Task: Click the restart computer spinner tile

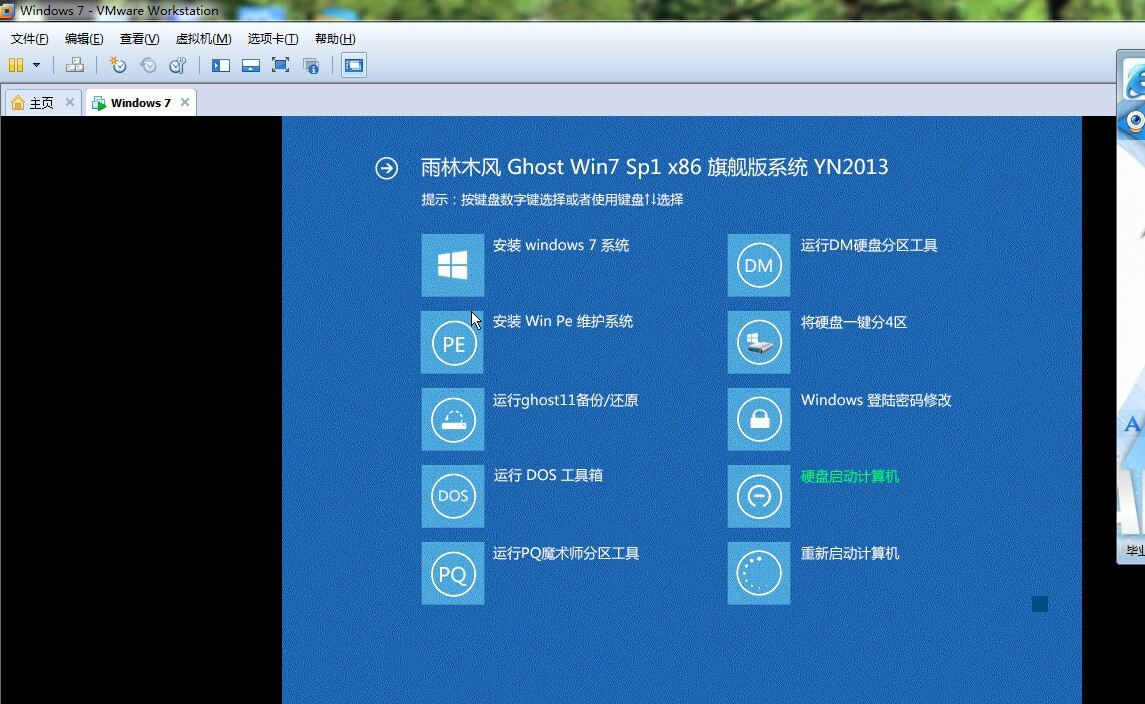Action: click(759, 573)
